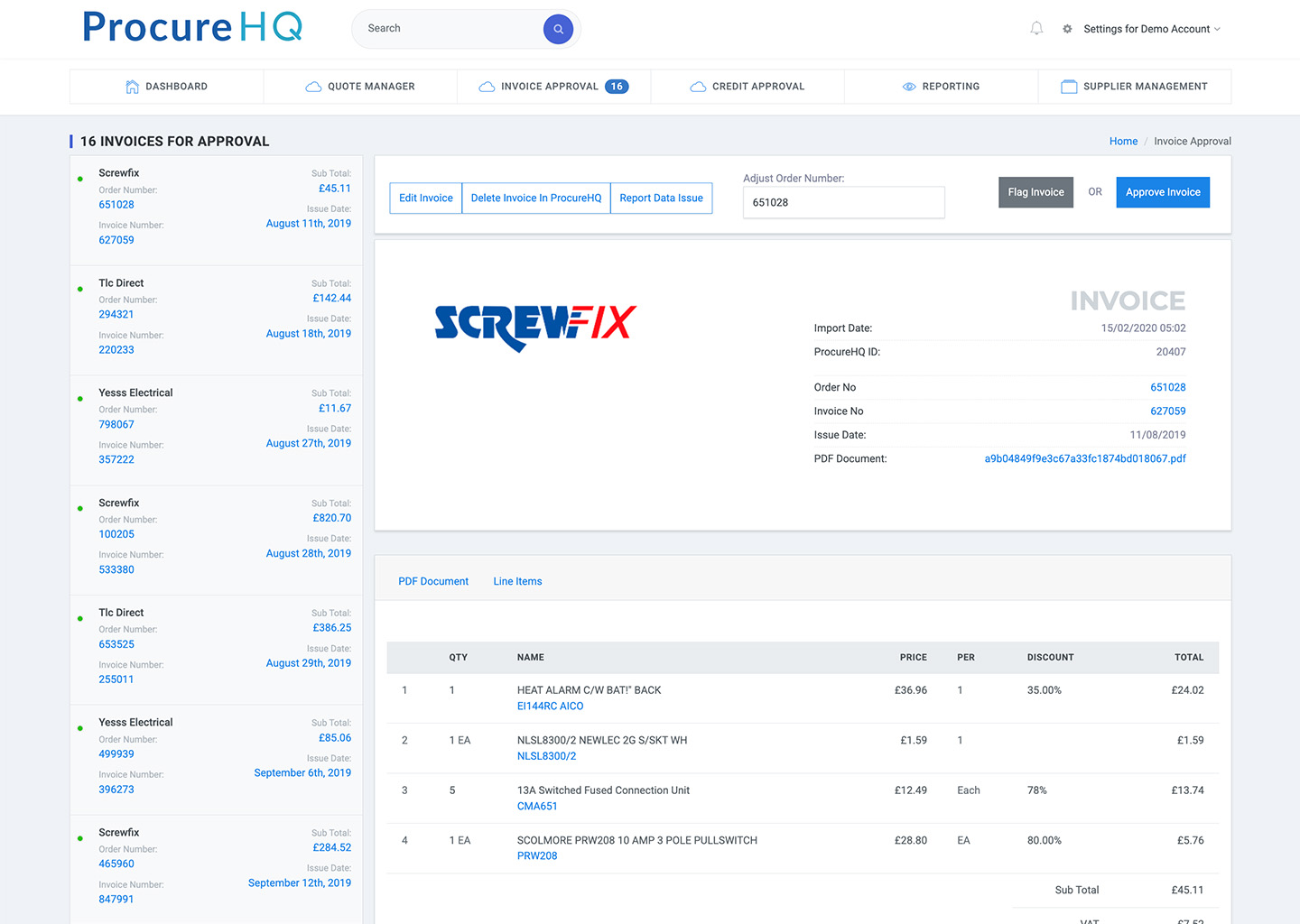Click issue date August 27th, 2019

click(x=308, y=444)
